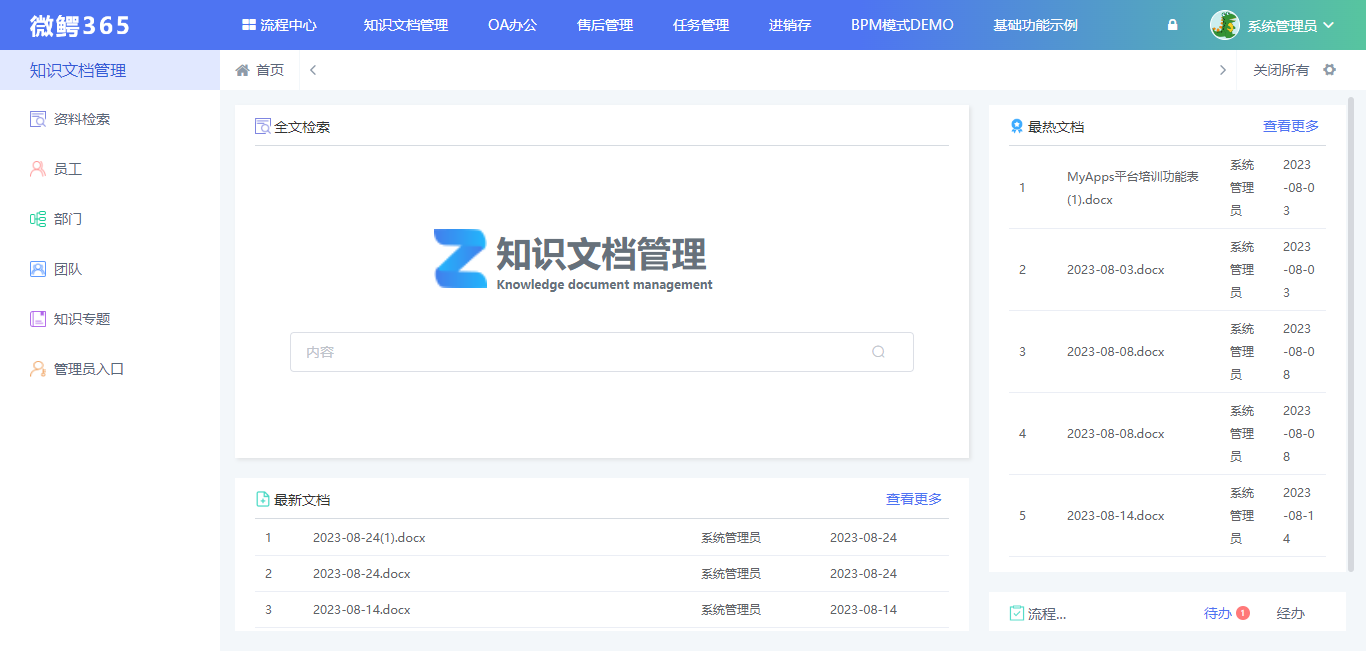Click the 知识专题 sidebar icon
Screen dimensions: 1366x651
click(x=38, y=319)
